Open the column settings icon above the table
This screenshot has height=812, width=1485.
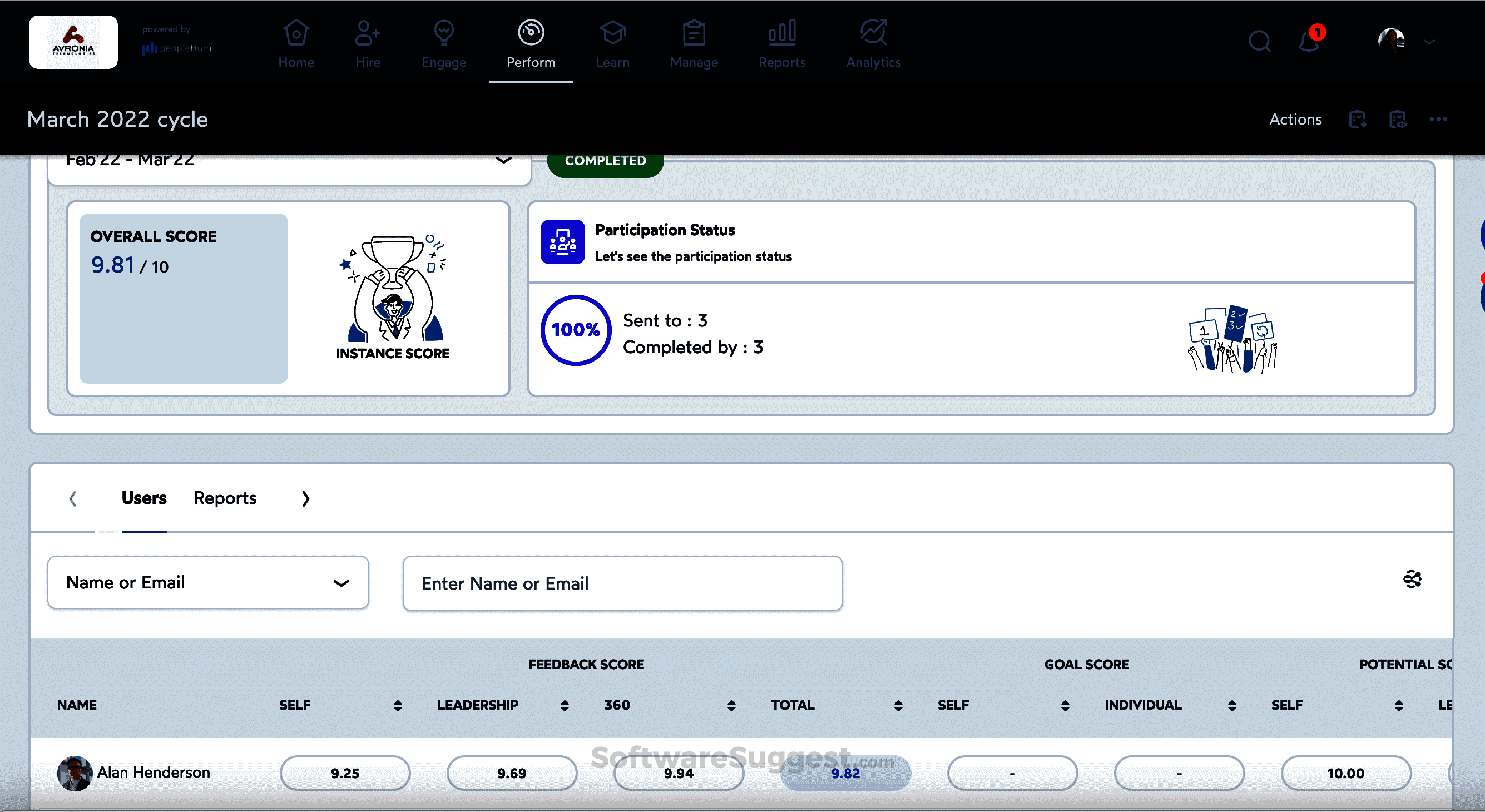1412,579
